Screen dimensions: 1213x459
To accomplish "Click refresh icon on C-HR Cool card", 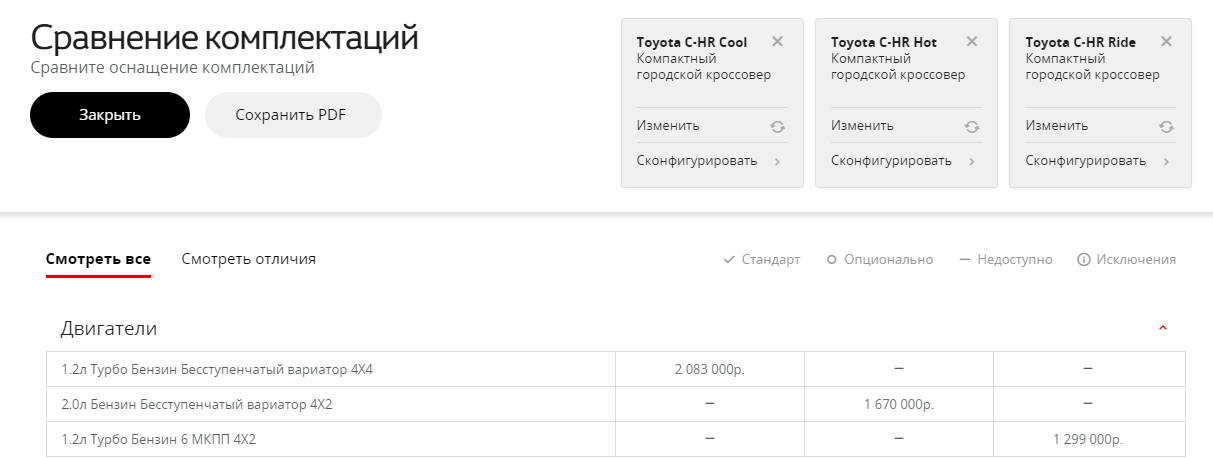I will point(777,126).
